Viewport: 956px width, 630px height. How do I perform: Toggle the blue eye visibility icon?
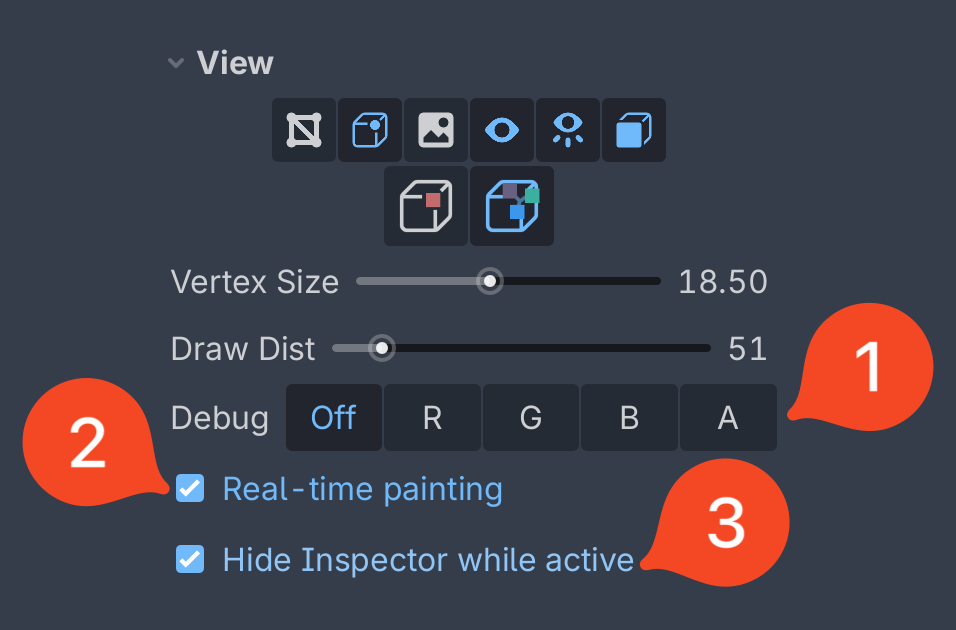pos(502,130)
